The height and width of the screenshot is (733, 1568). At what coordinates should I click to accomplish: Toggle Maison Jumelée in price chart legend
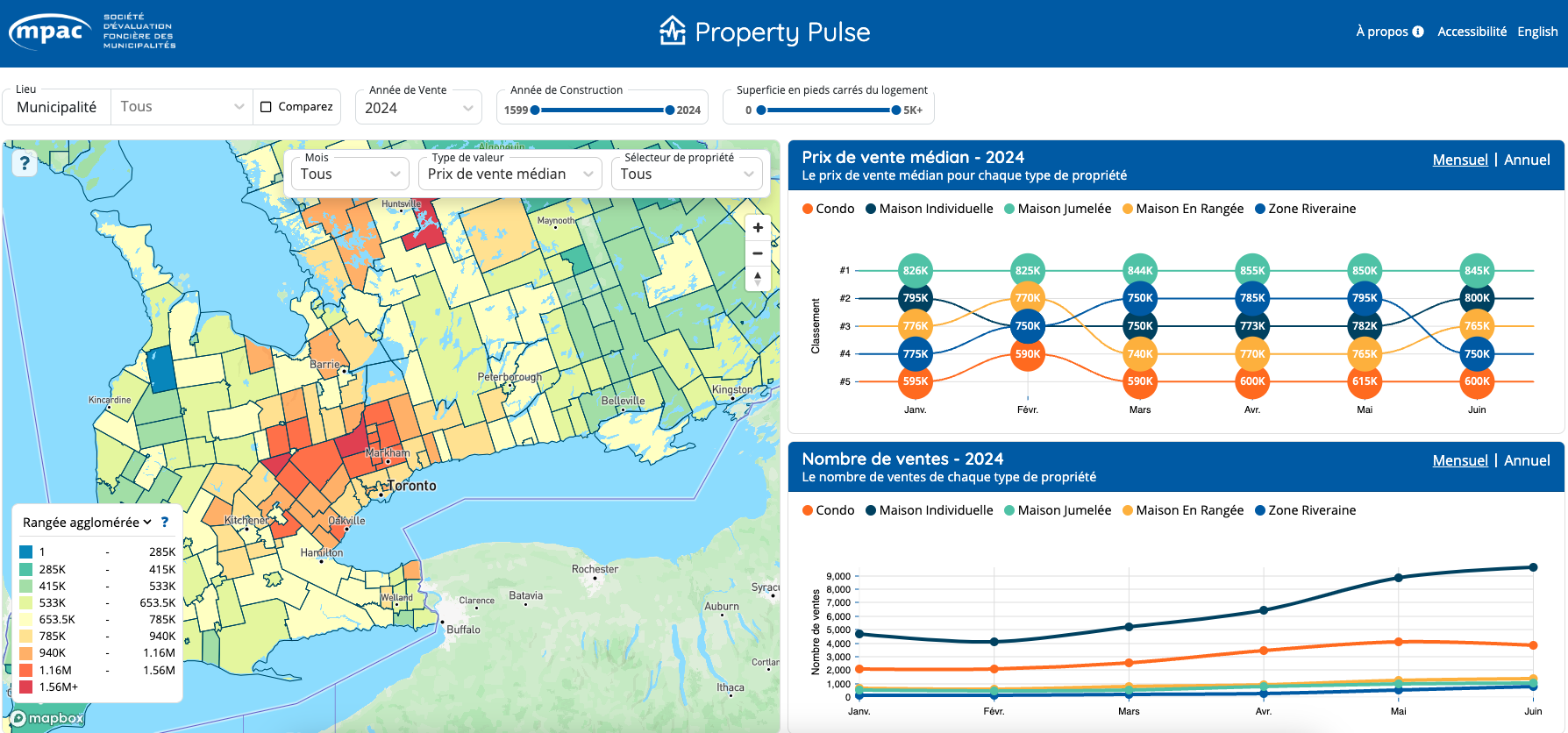tap(1058, 209)
